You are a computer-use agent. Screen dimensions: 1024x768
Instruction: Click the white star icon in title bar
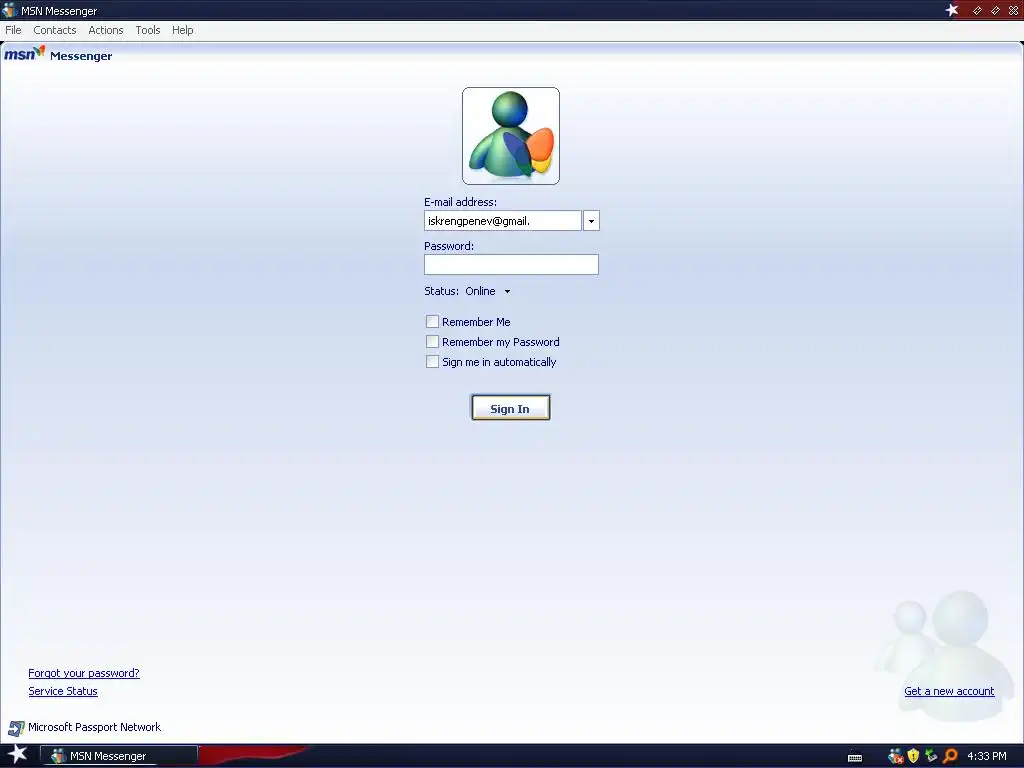point(952,10)
